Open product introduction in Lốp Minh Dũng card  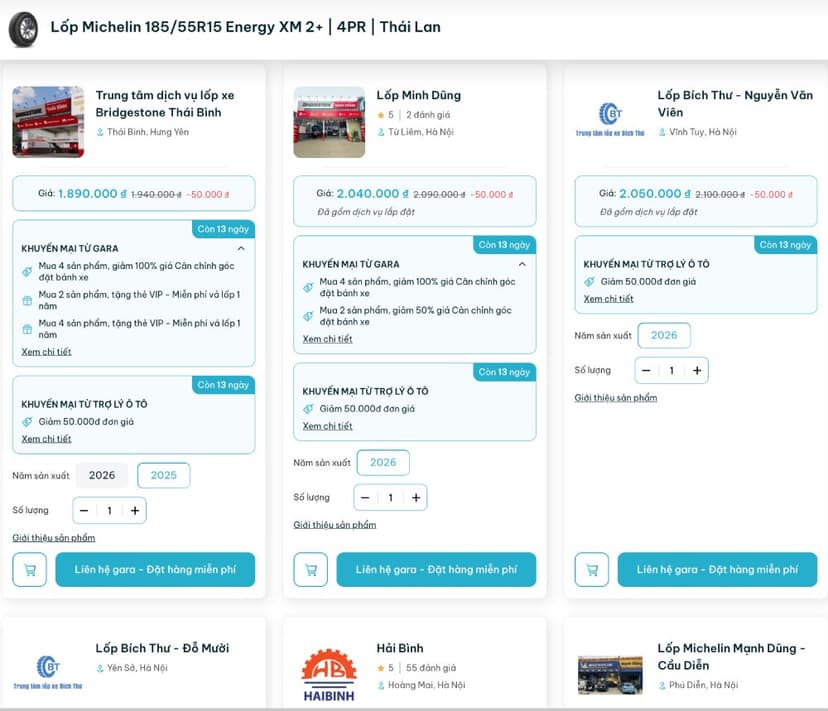[x=335, y=525]
